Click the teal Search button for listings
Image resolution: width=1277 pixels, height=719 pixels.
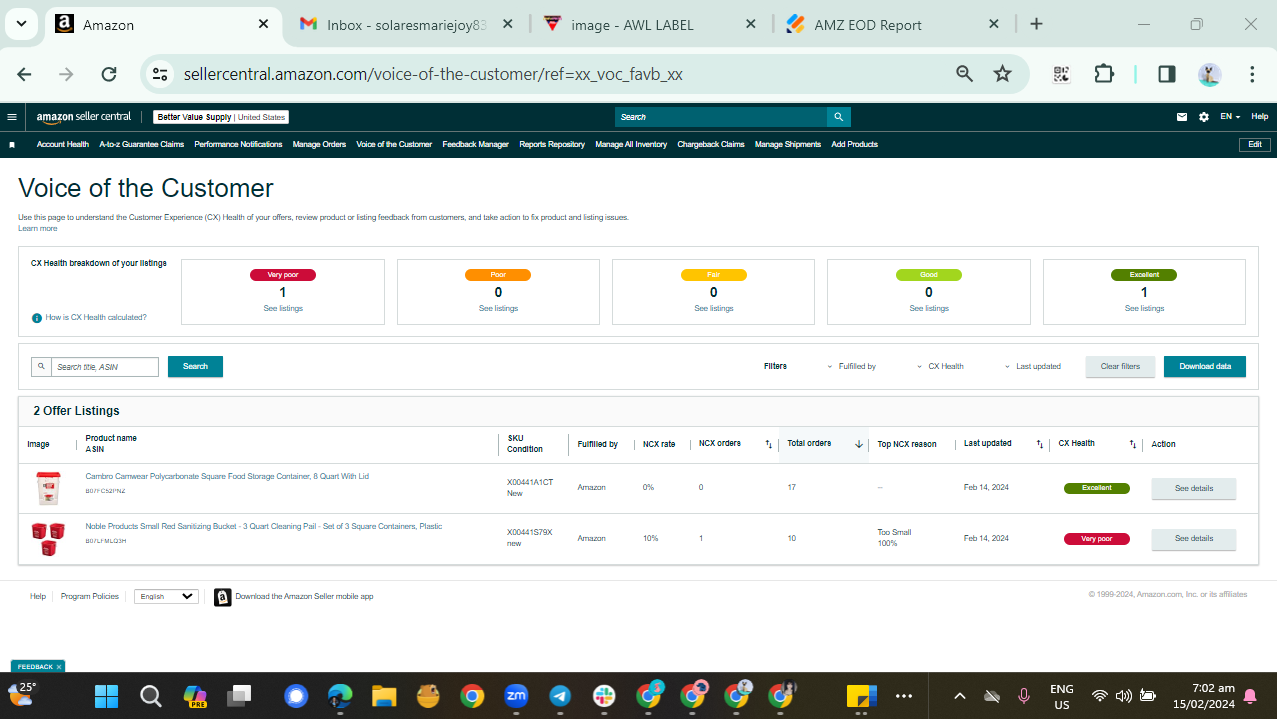click(195, 367)
